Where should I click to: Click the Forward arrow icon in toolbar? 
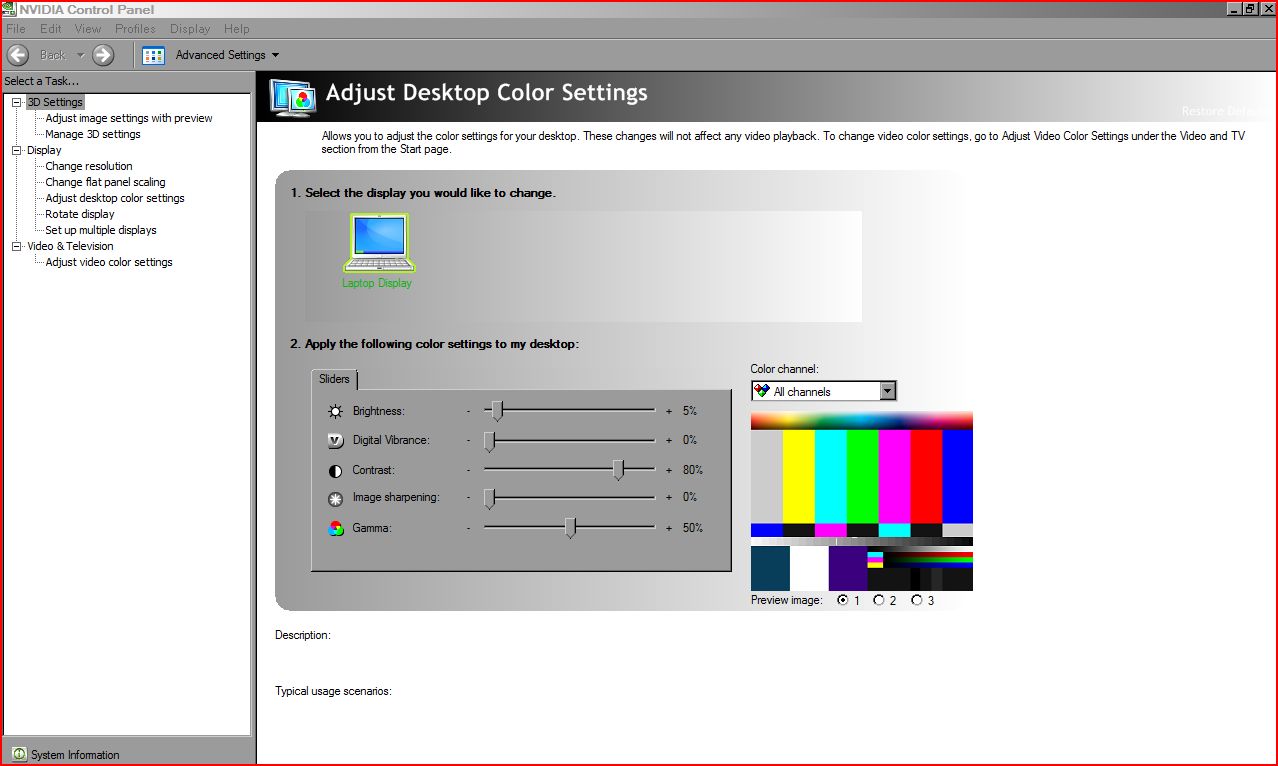click(x=103, y=55)
